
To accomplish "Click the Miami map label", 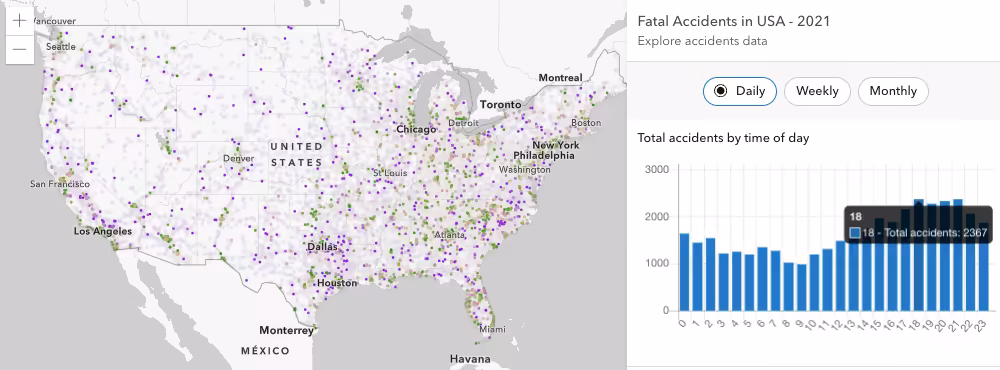I will (492, 329).
